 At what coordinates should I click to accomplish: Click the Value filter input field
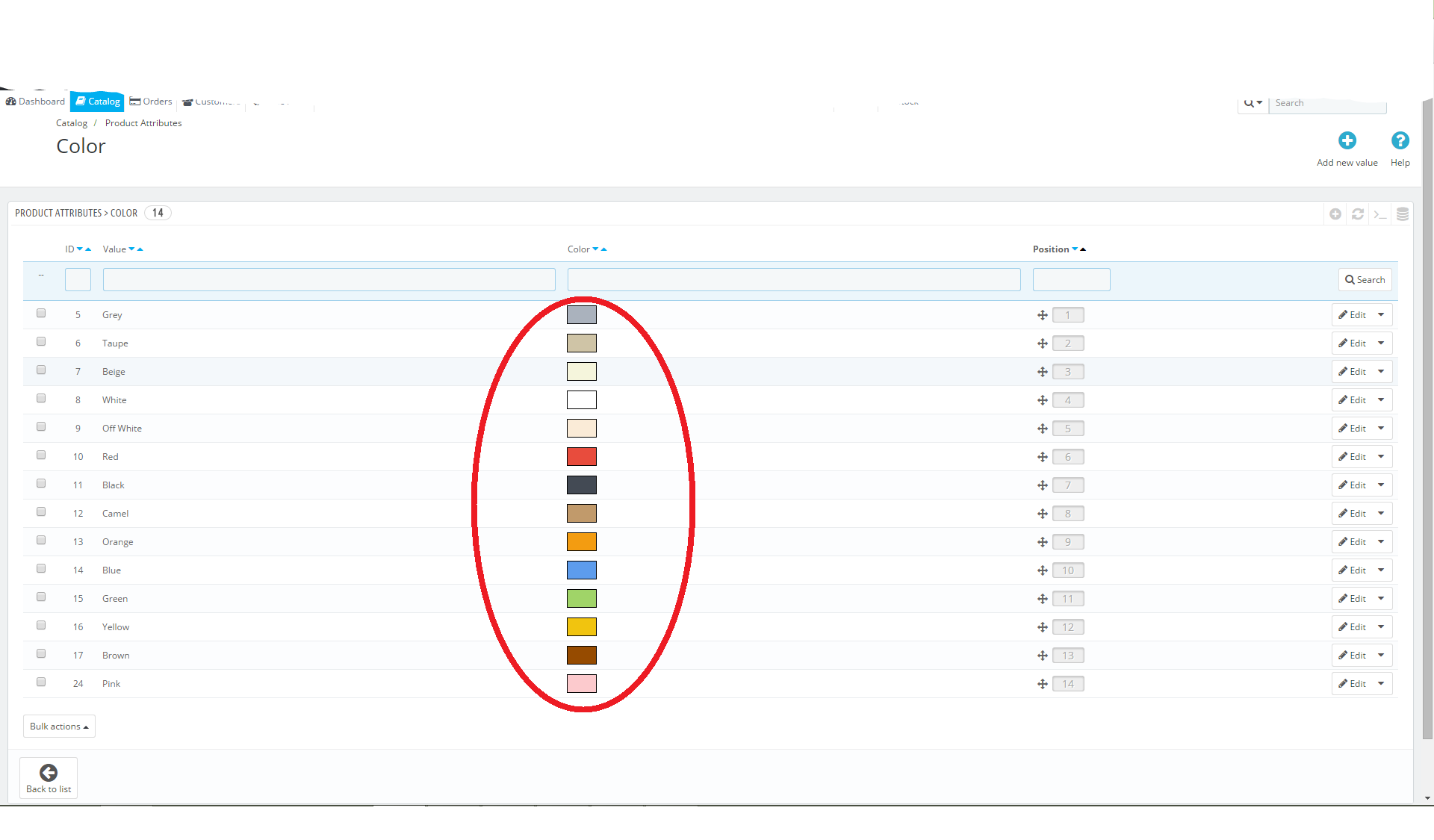[329, 280]
